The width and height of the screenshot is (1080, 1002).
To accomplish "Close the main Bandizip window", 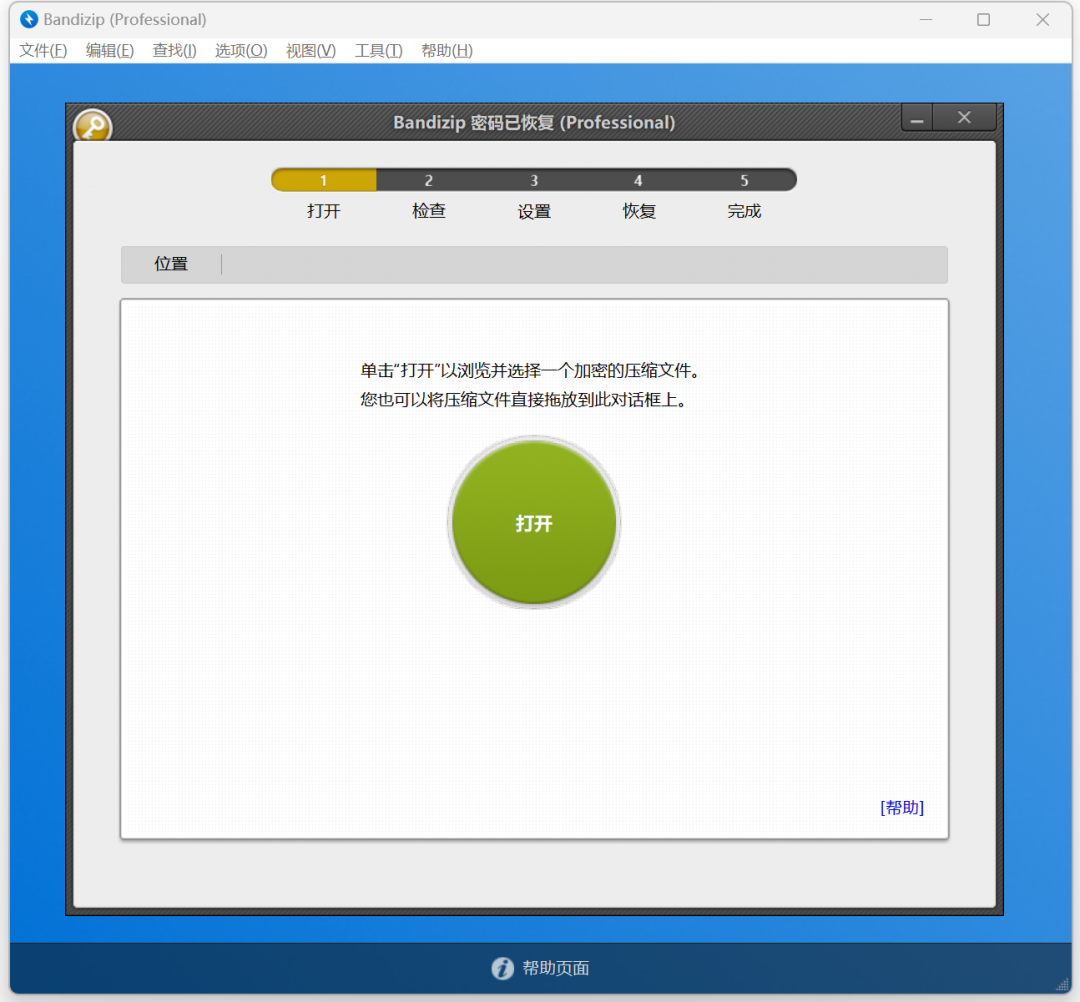I will coord(1043,19).
